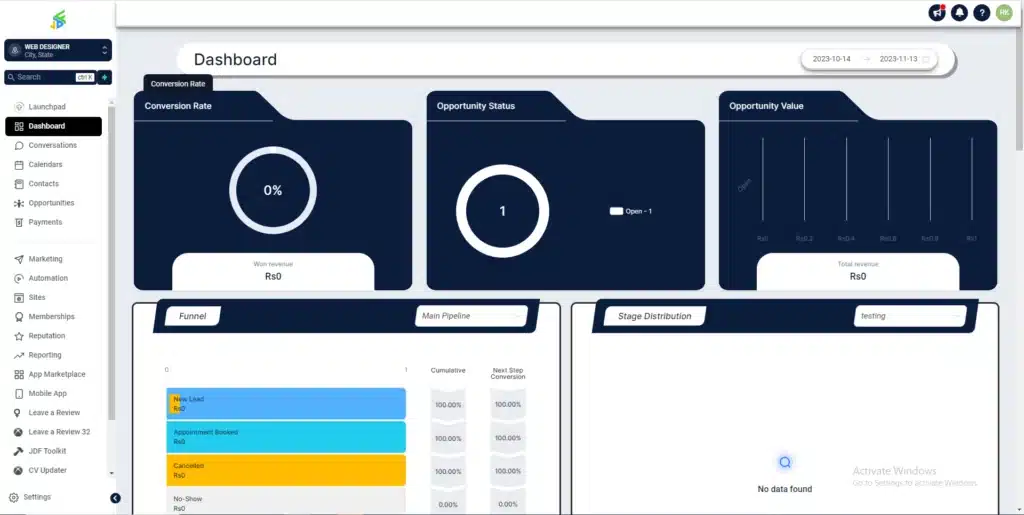Viewport: 1024px width, 515px height.
Task: Click the green user avatar icon
Action: tap(1004, 13)
